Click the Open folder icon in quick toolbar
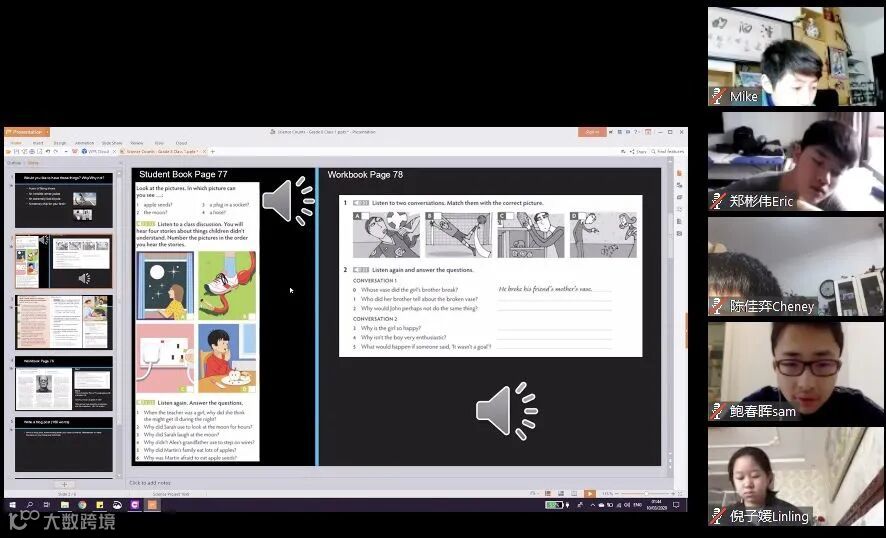Image resolution: width=886 pixels, height=538 pixels. [9, 151]
